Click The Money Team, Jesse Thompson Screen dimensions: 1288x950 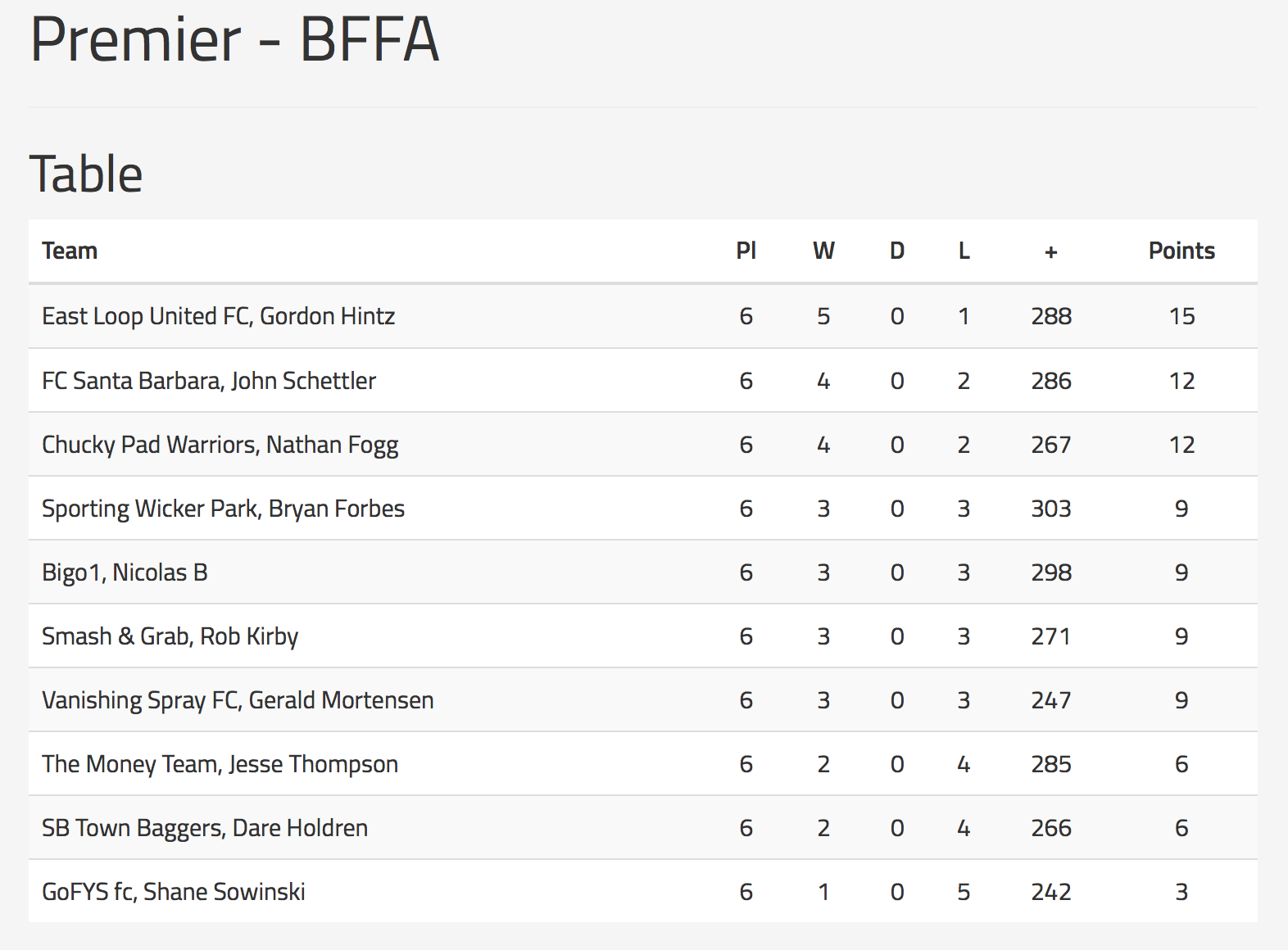point(220,764)
